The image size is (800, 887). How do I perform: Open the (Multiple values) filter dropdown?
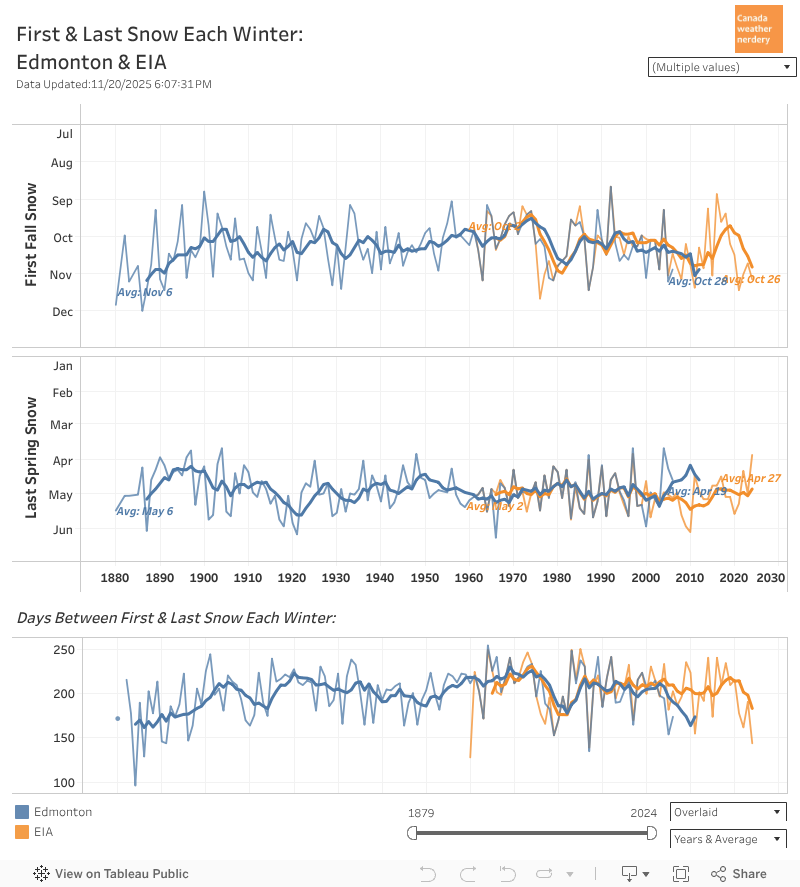(x=722, y=67)
